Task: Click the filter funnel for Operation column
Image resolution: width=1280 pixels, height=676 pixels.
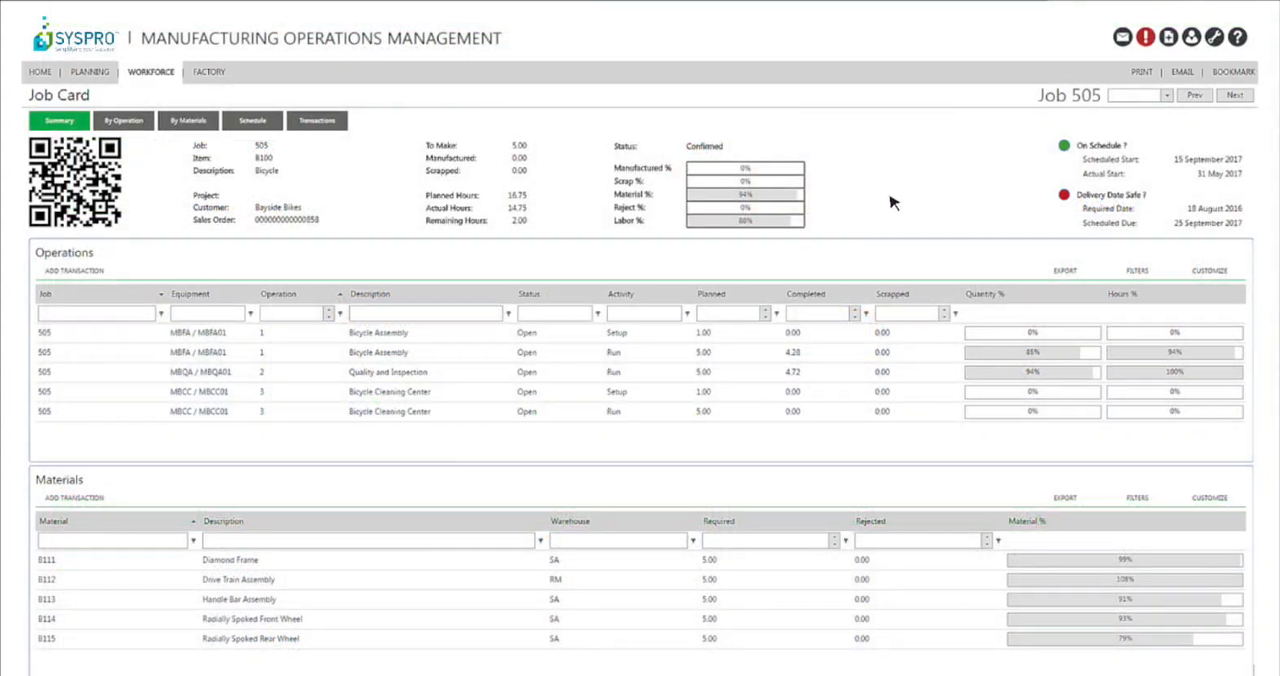Action: [340, 314]
